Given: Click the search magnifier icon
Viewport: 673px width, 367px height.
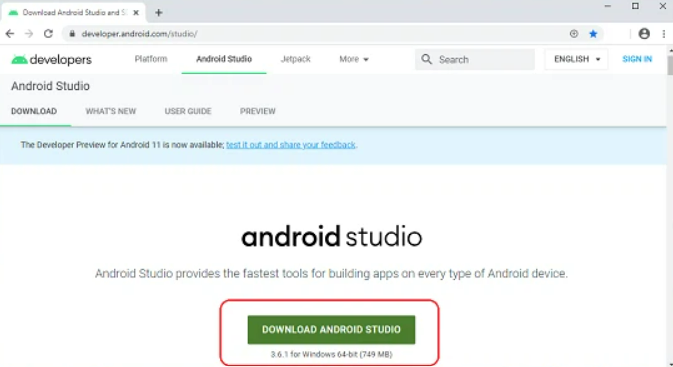Looking at the screenshot, I should tap(426, 59).
